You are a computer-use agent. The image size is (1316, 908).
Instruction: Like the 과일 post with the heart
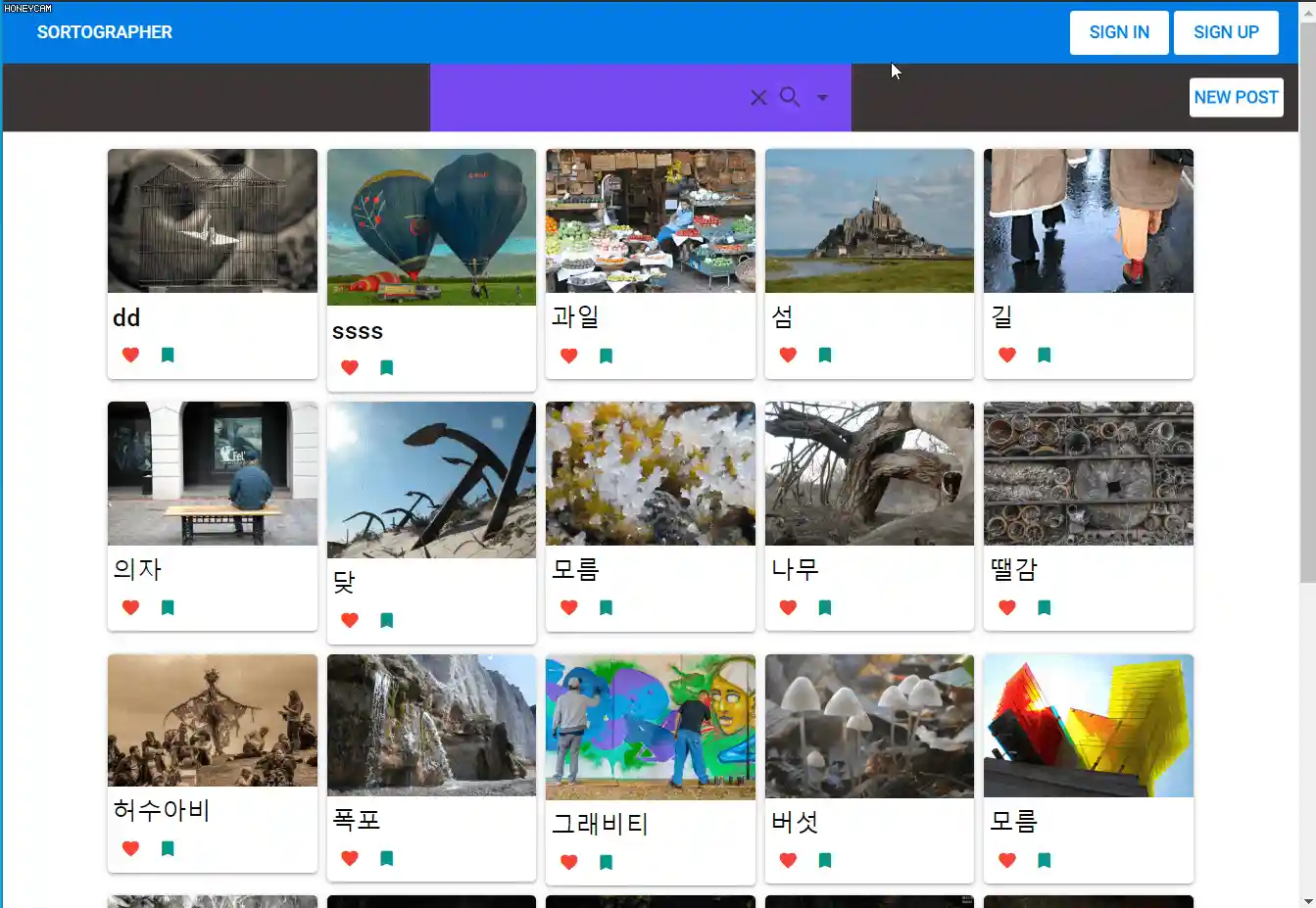[x=569, y=356]
